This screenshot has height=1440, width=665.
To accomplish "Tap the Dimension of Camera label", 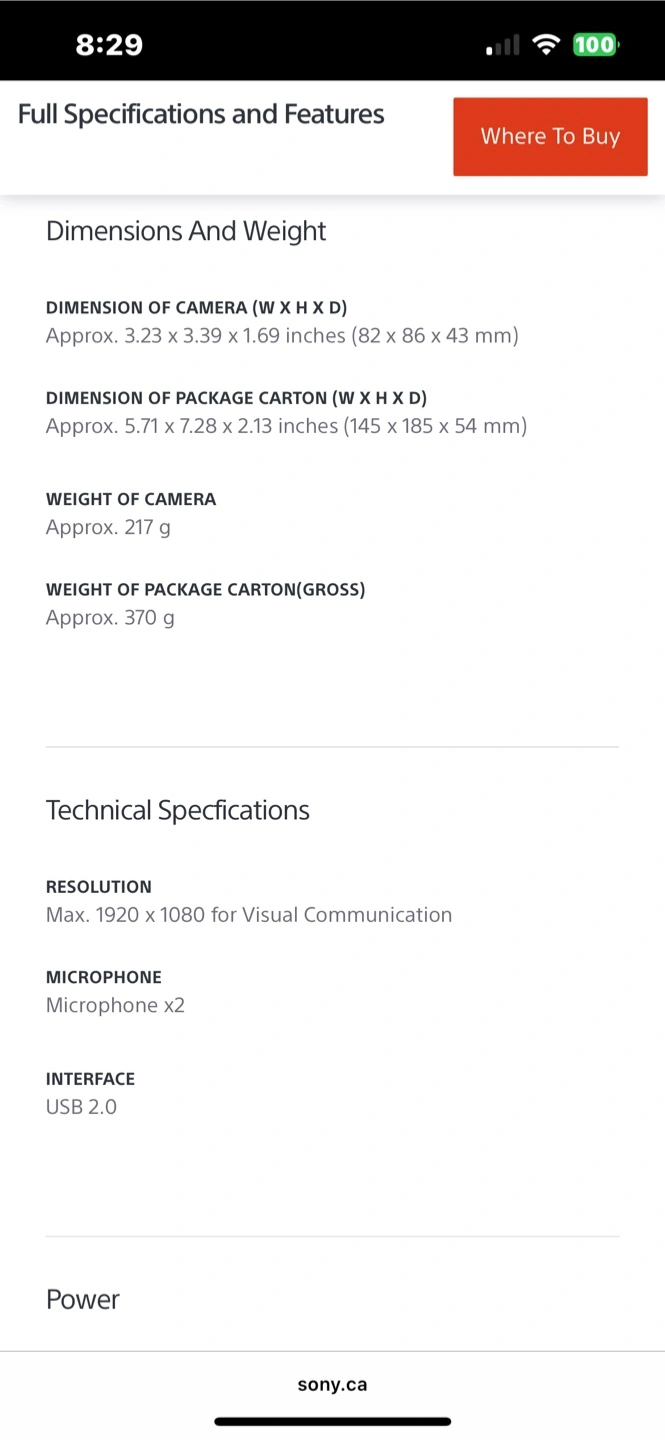I will tap(197, 308).
